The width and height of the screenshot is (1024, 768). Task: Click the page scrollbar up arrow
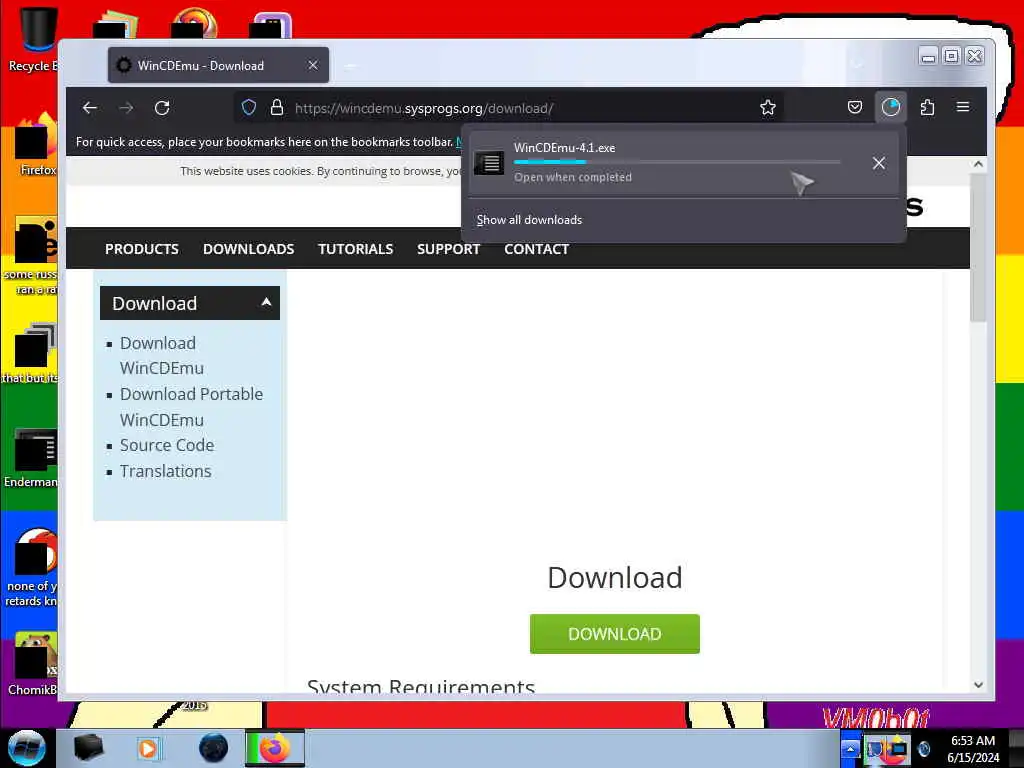pyautogui.click(x=978, y=164)
